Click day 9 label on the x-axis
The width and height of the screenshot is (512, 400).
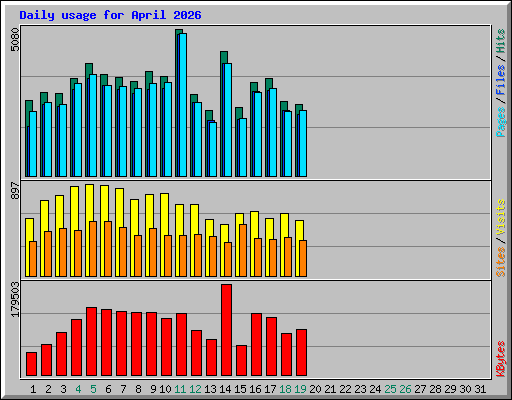coord(153,389)
